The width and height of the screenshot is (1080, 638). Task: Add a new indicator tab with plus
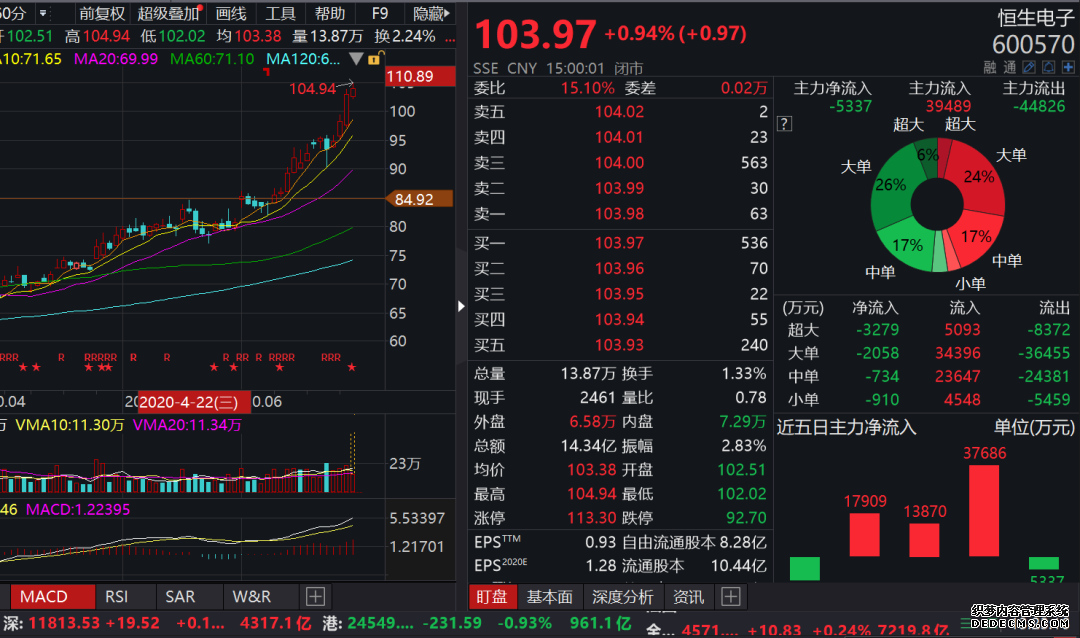pos(315,597)
